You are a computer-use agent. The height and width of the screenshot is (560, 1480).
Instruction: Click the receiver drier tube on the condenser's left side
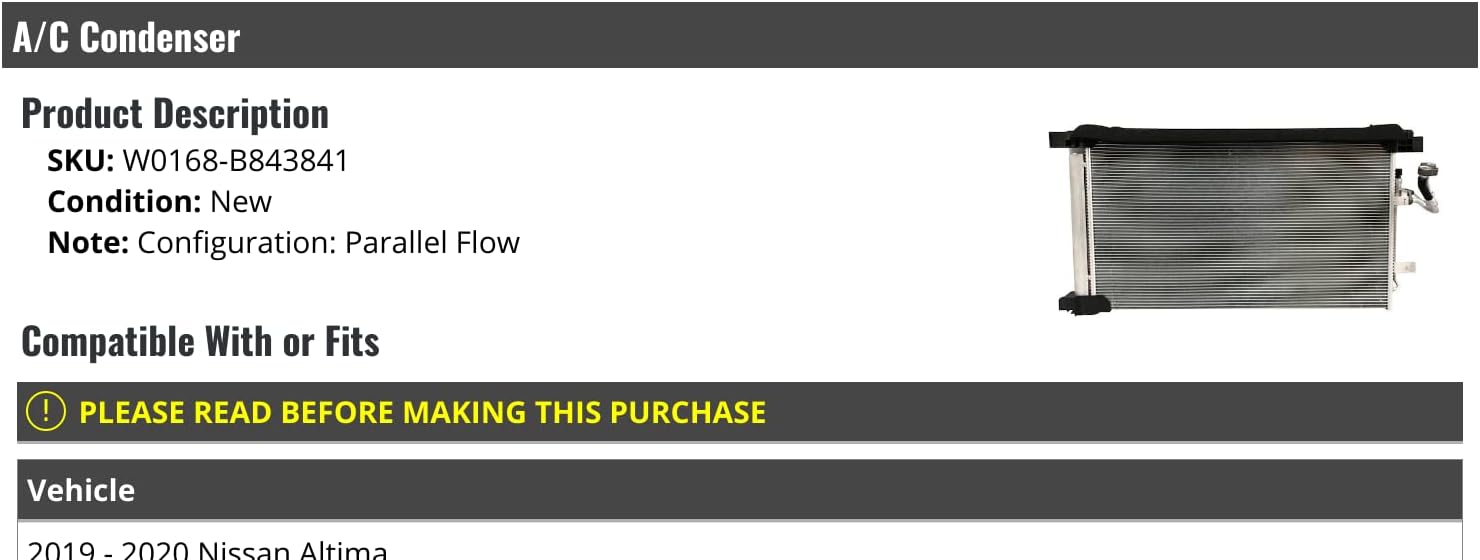(1079, 220)
